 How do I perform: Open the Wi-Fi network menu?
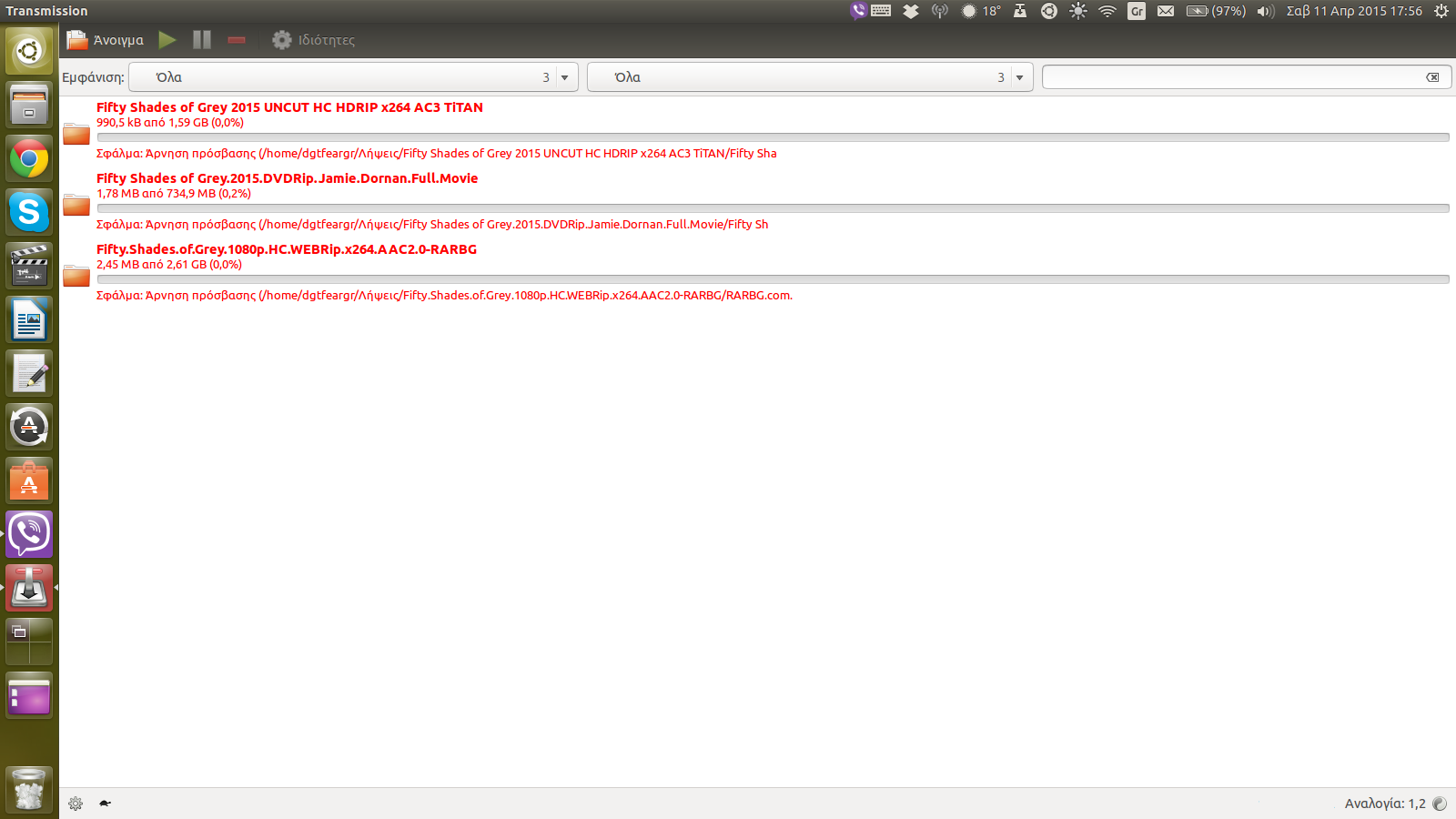point(1107,11)
